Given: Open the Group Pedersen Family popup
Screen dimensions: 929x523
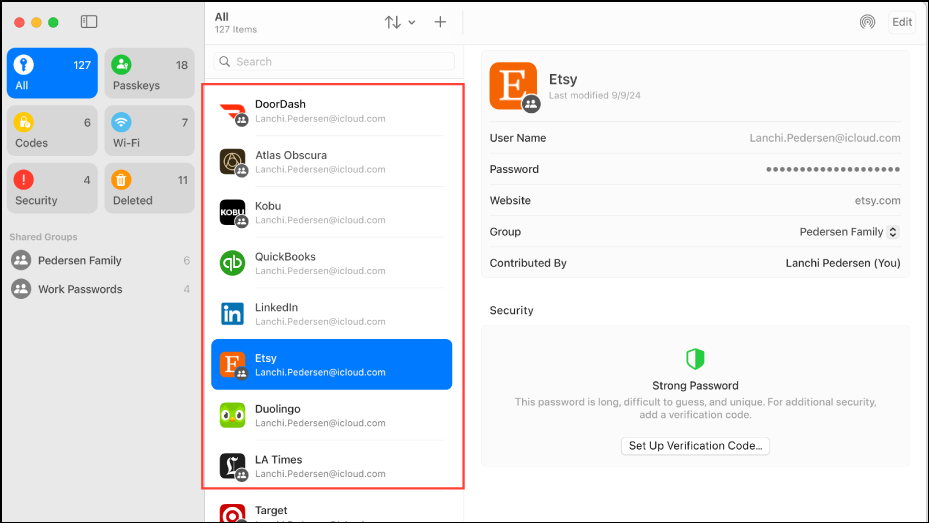Looking at the screenshot, I should (849, 232).
